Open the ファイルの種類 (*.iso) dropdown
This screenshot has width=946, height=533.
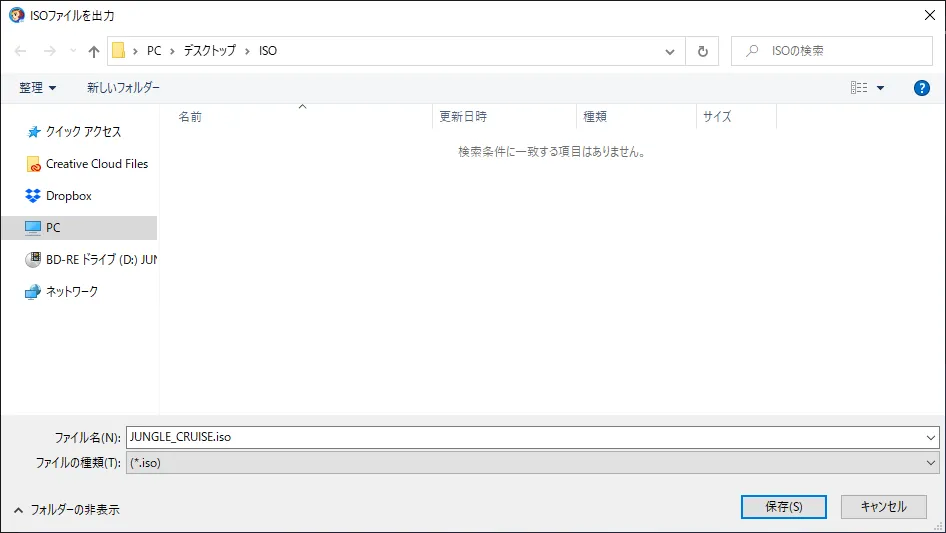point(532,463)
